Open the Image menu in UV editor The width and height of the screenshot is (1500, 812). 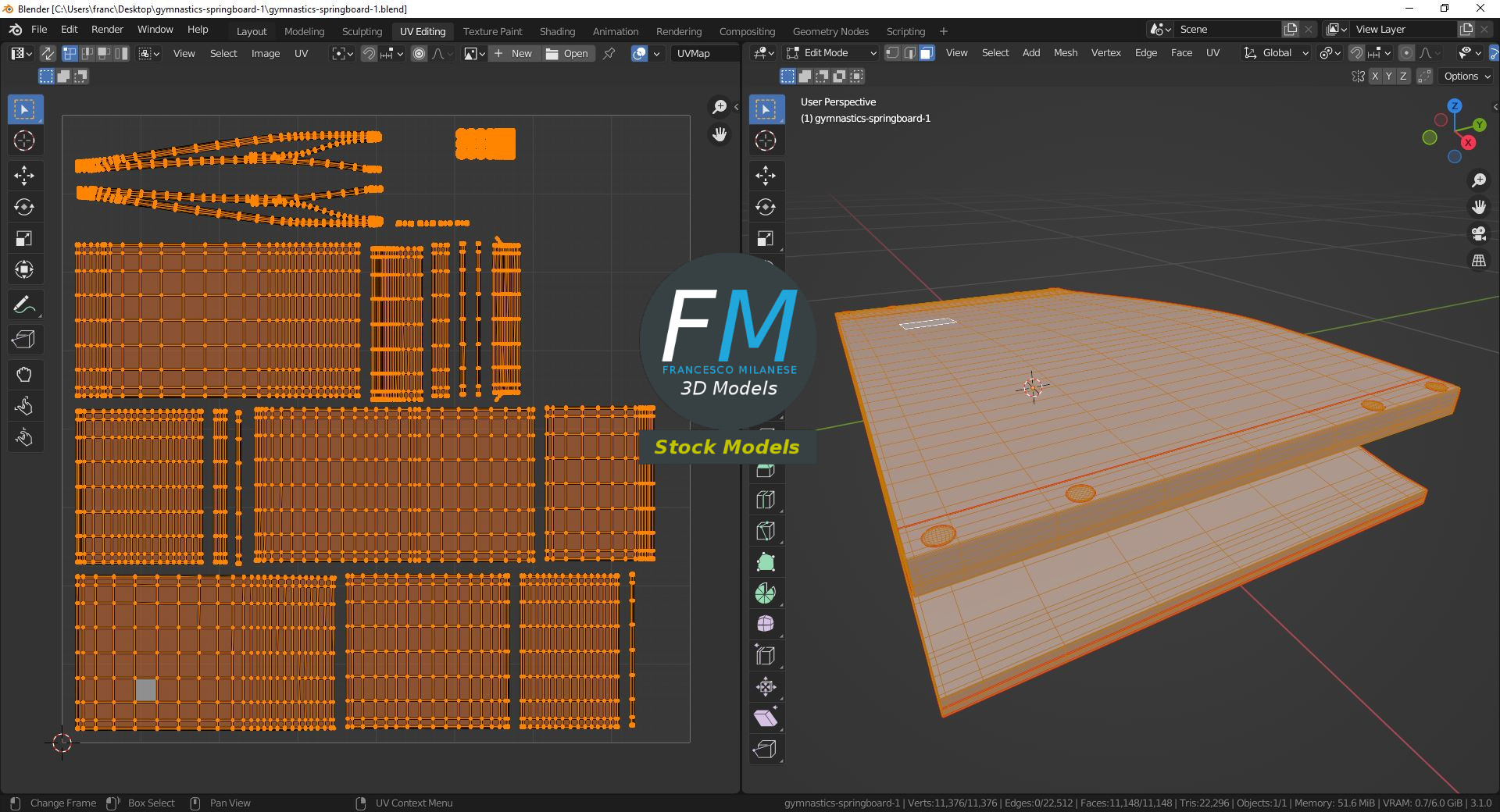(x=265, y=53)
